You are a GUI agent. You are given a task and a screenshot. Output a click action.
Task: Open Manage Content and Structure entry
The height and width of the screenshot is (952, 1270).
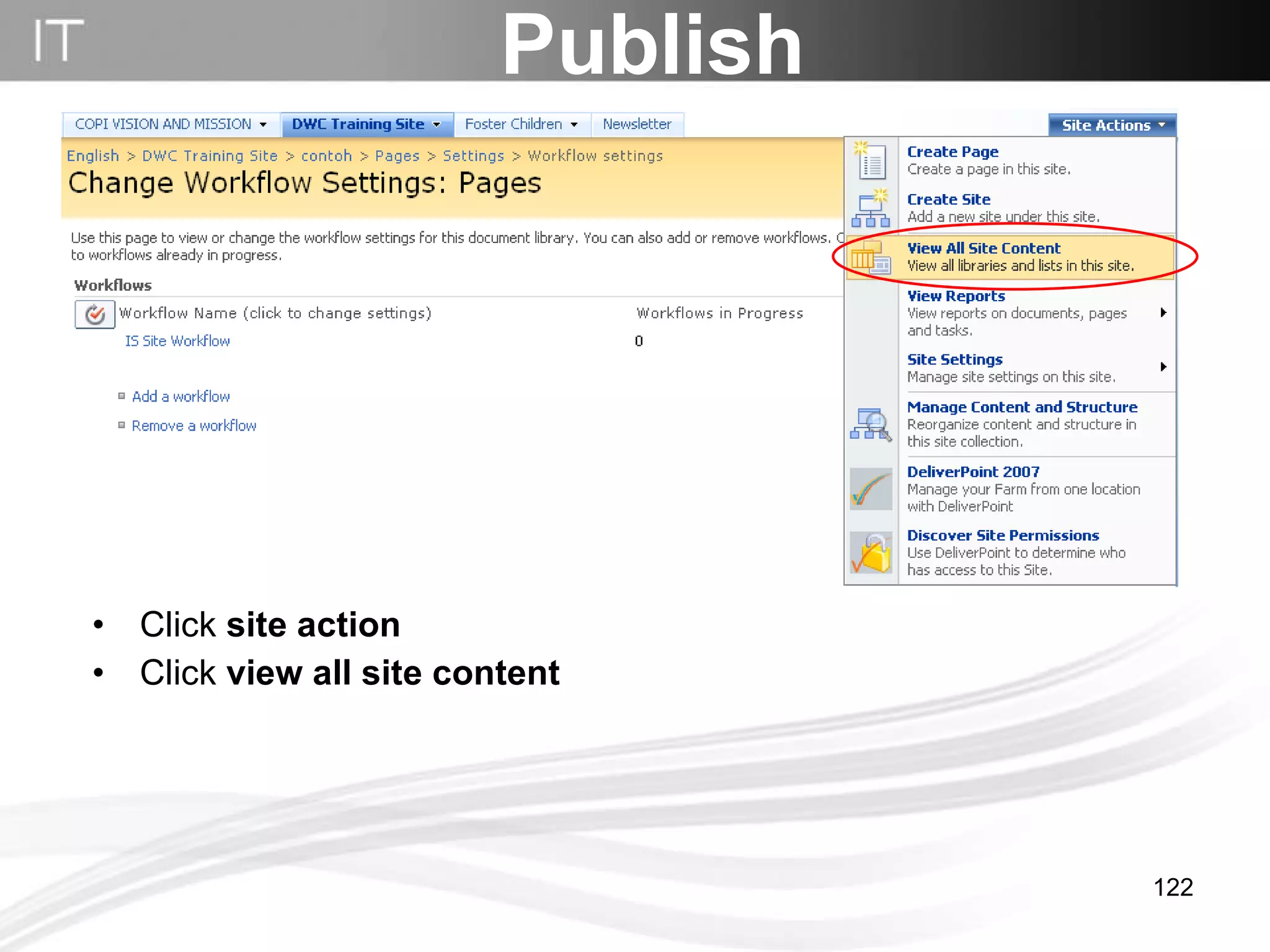(1010, 424)
